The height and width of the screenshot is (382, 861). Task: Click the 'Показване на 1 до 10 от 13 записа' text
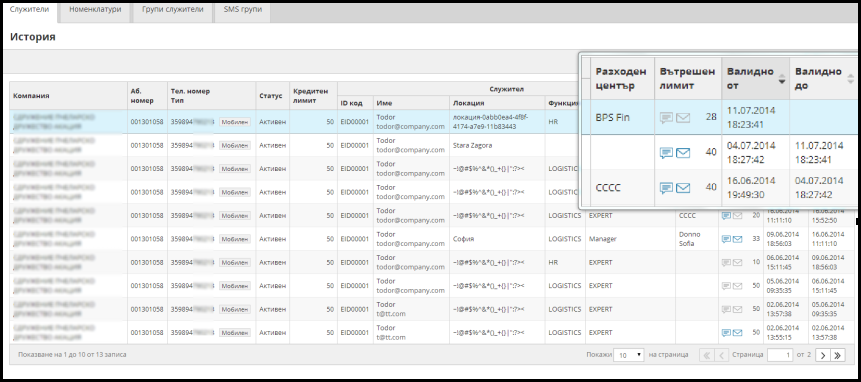click(72, 355)
